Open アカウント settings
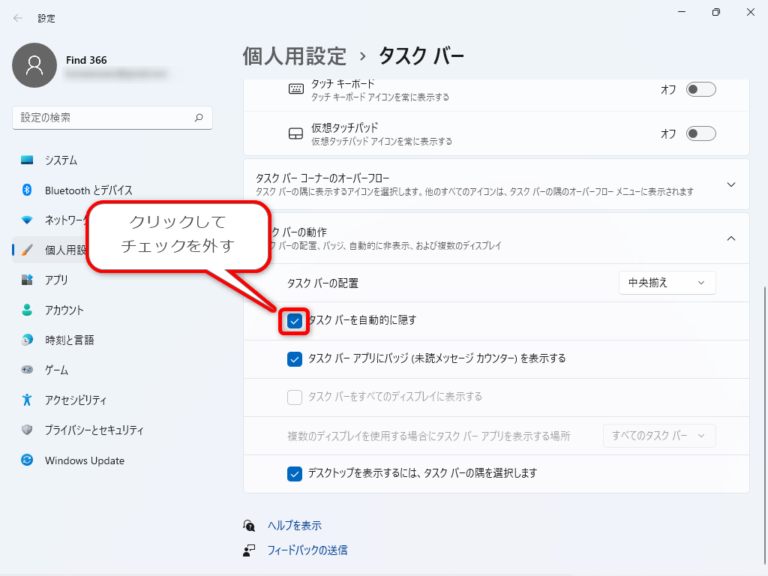This screenshot has height=576, width=768. 64,310
